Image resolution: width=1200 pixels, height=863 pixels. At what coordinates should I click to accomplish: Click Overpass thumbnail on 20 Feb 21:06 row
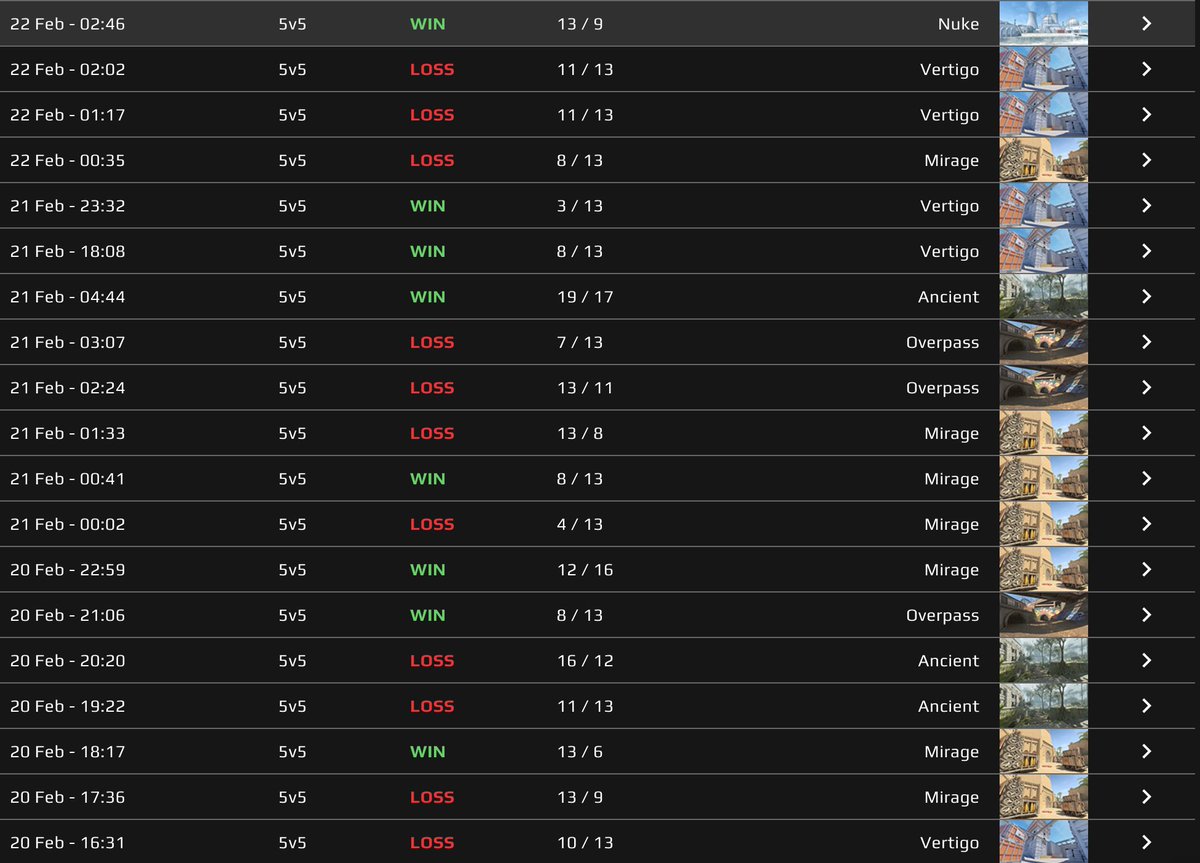1043,615
